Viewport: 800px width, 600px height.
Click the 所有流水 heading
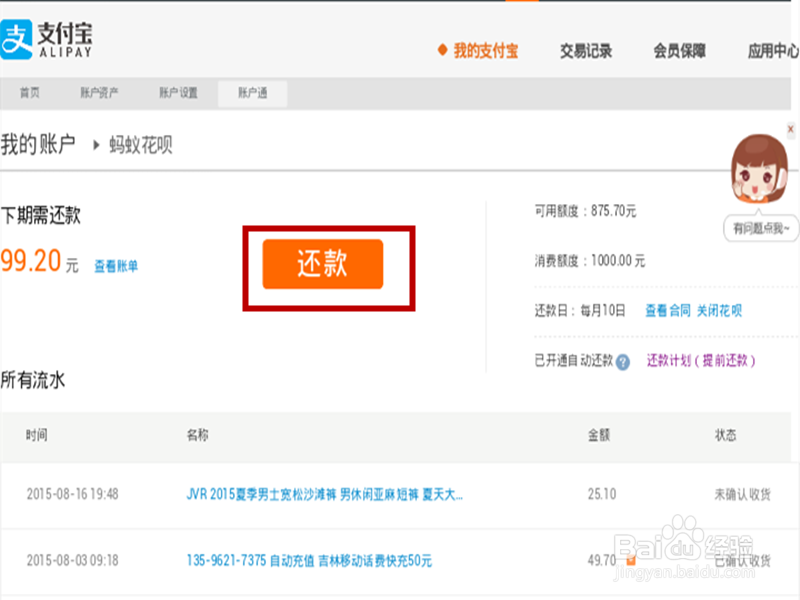point(33,380)
